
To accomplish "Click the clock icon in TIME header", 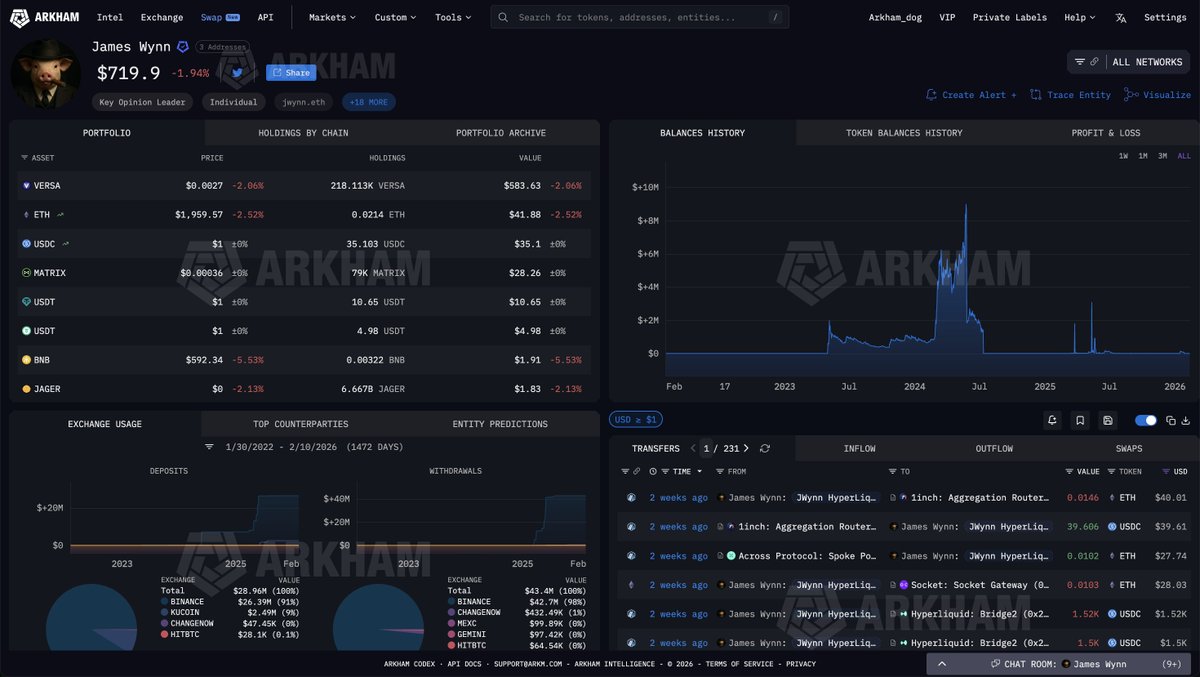I will tap(653, 471).
